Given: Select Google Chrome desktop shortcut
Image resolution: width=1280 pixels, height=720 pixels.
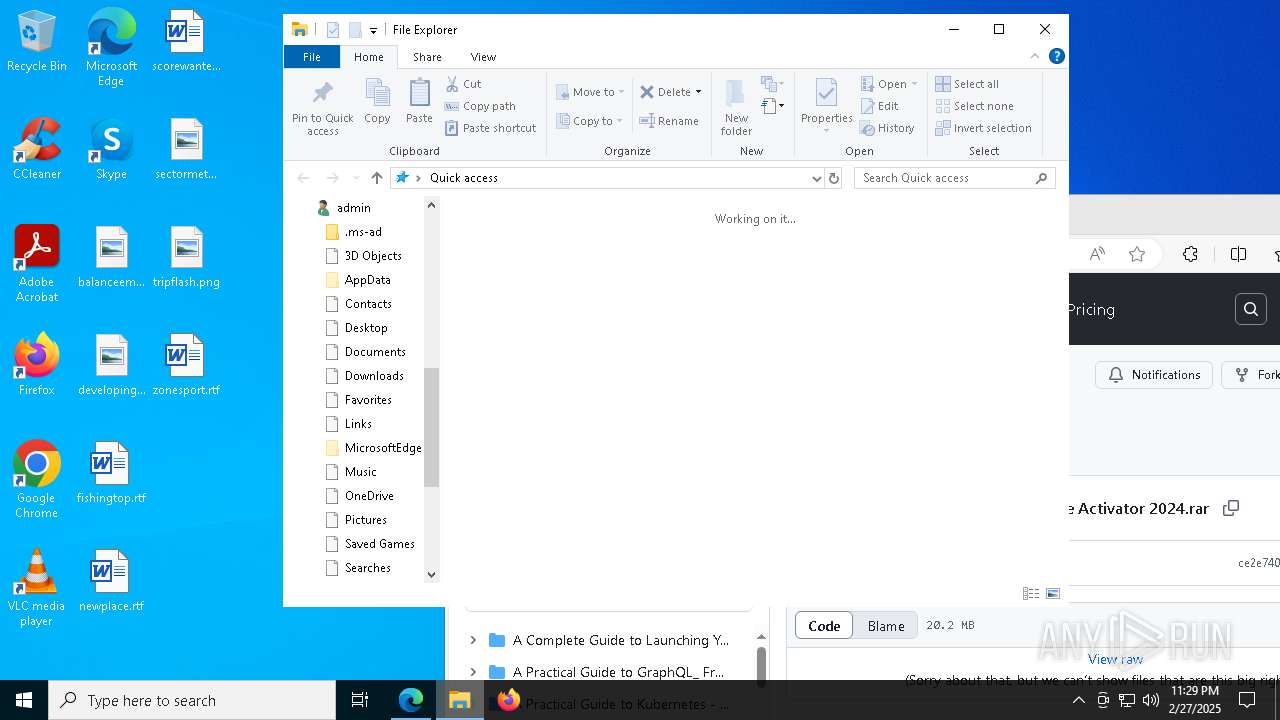Looking at the screenshot, I should tap(37, 480).
